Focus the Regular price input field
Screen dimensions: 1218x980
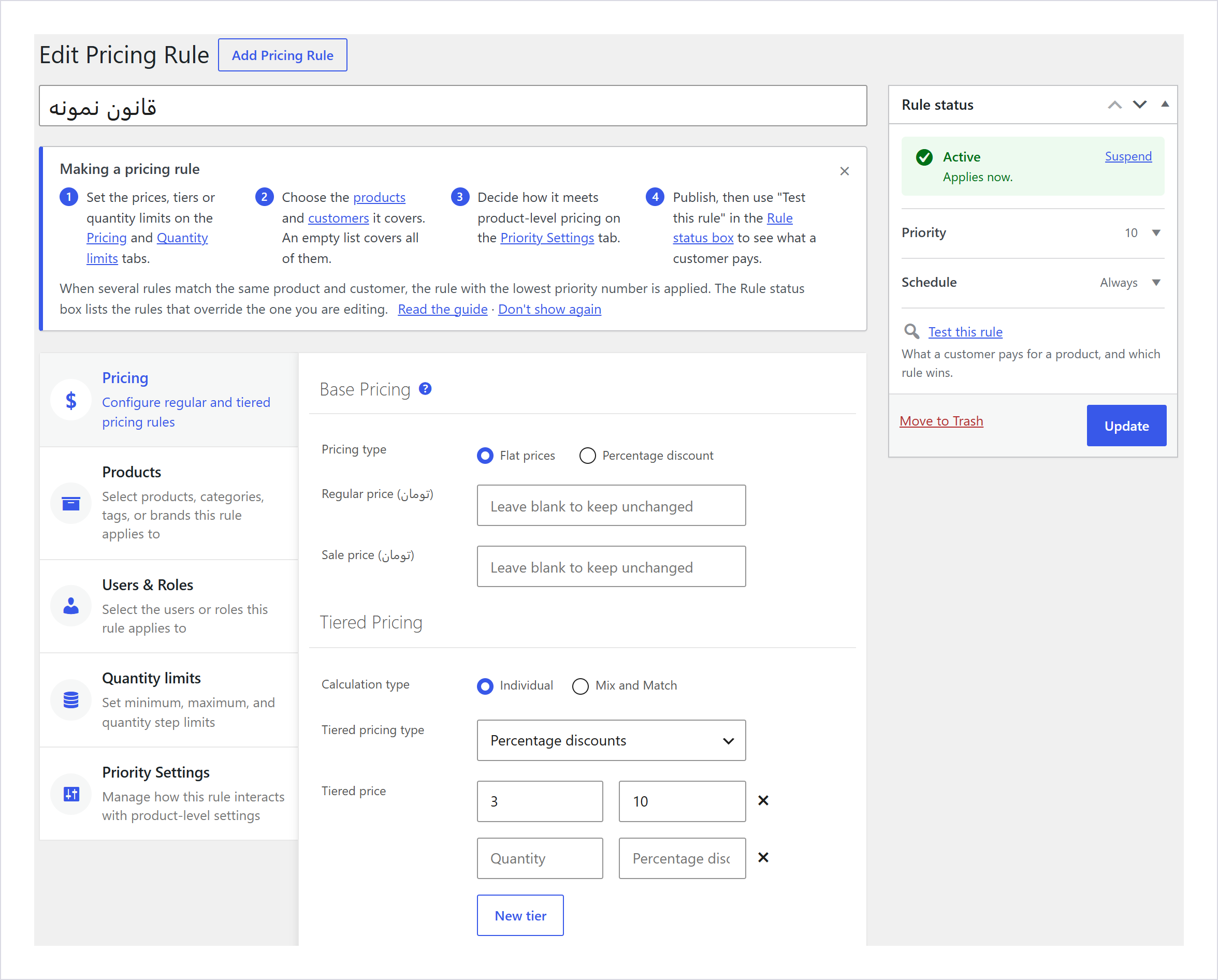tap(611, 505)
